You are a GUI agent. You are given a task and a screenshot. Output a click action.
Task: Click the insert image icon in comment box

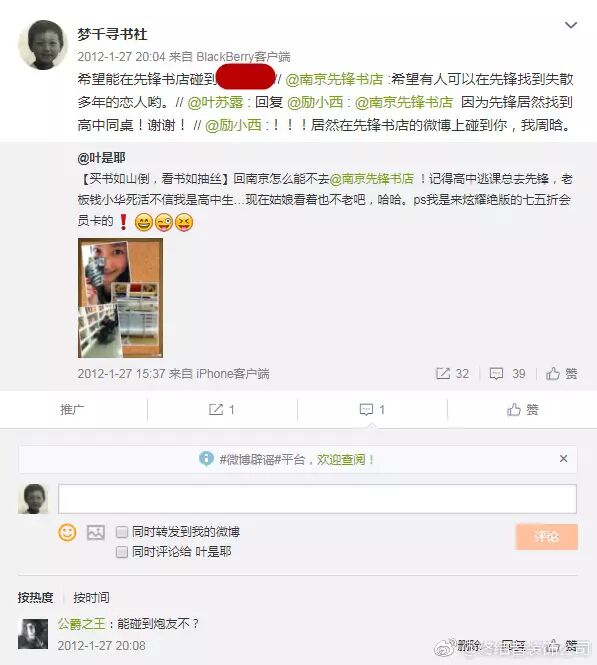tap(95, 532)
